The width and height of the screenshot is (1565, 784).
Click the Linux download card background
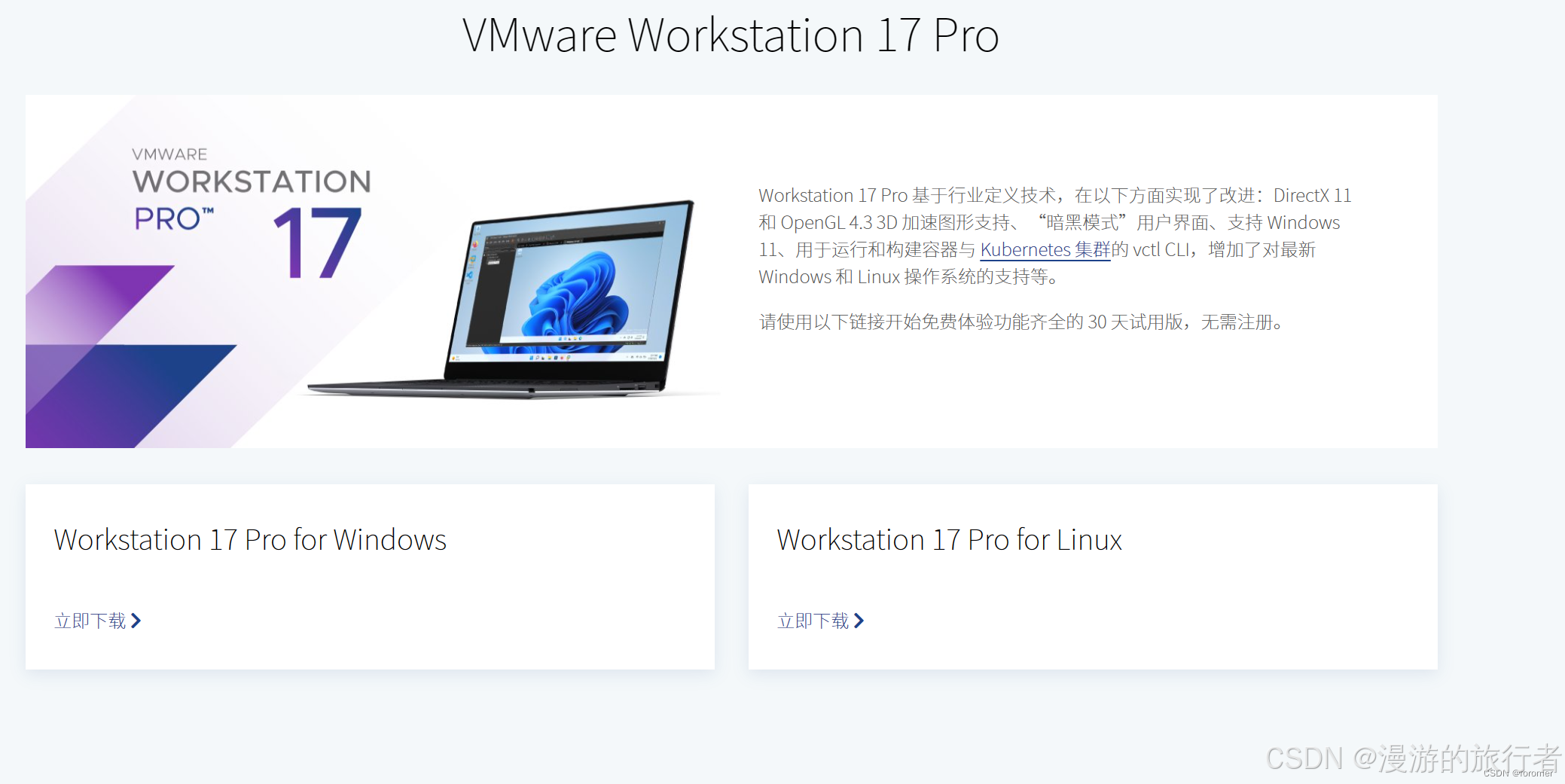(x=1093, y=577)
